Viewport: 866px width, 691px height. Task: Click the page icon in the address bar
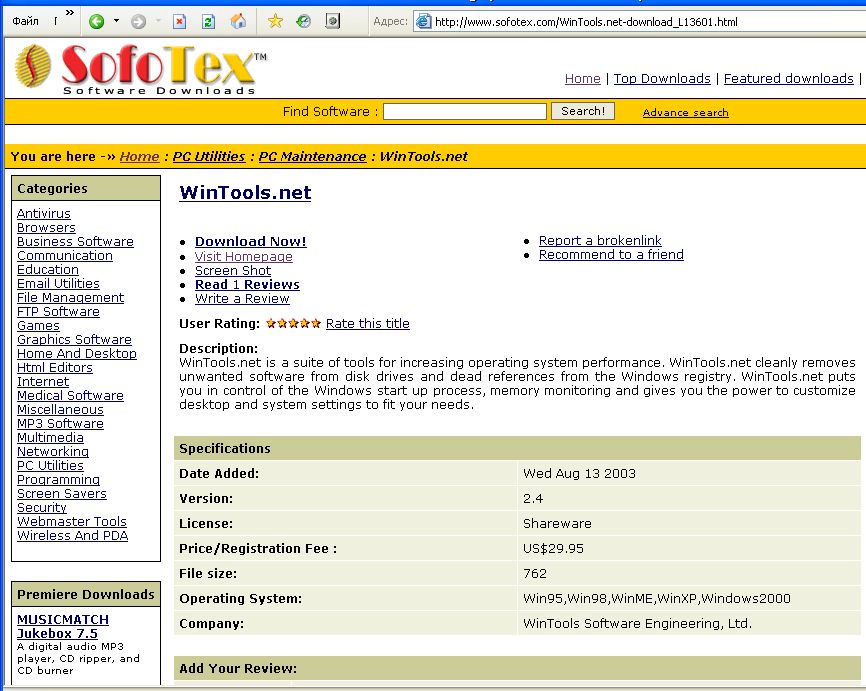click(x=423, y=22)
